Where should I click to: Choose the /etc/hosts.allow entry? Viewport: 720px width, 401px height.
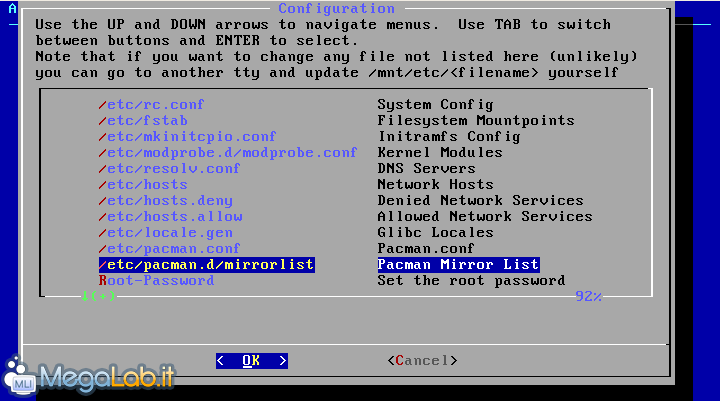click(170, 217)
